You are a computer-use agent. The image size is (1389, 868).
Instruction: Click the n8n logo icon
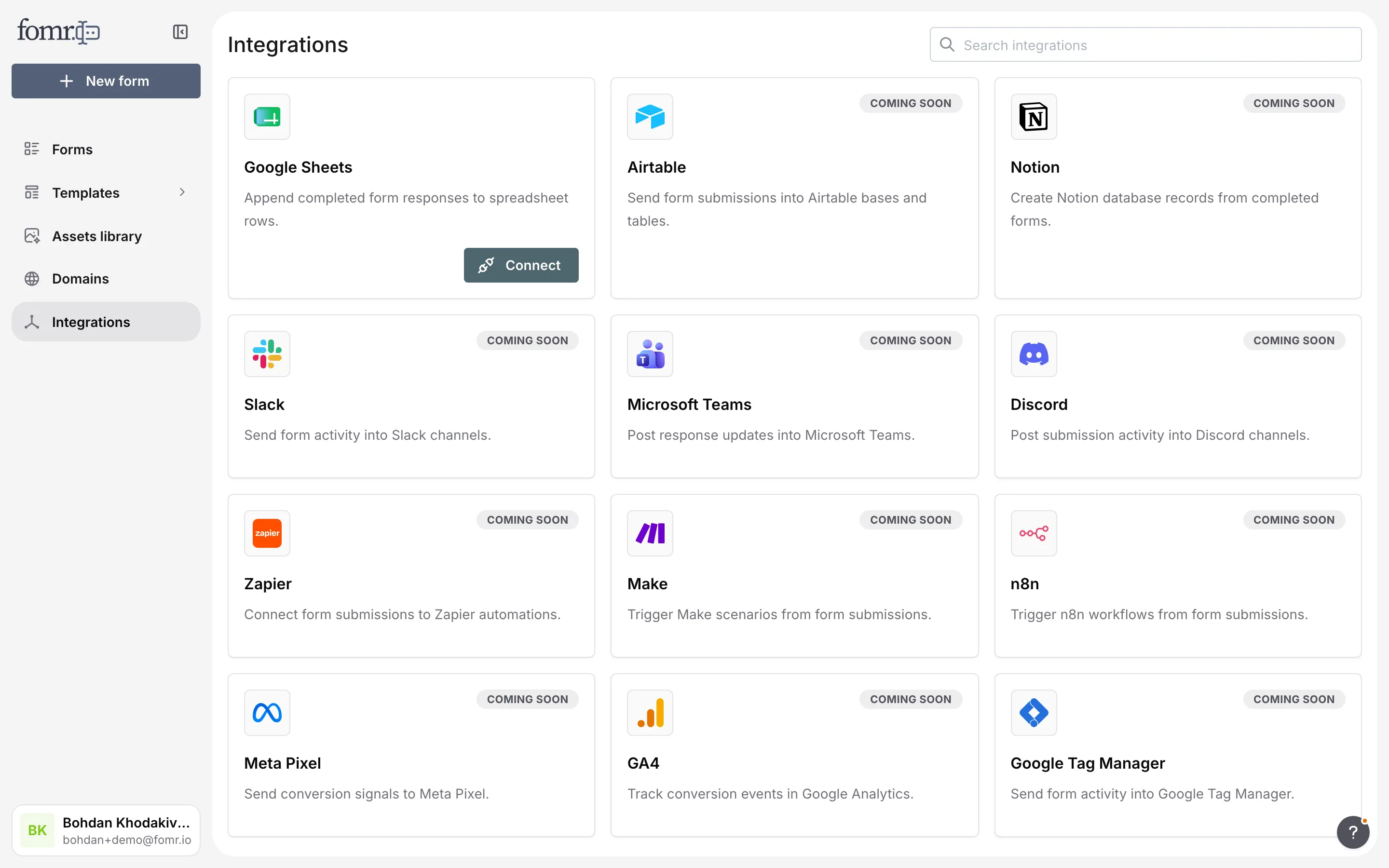point(1033,533)
